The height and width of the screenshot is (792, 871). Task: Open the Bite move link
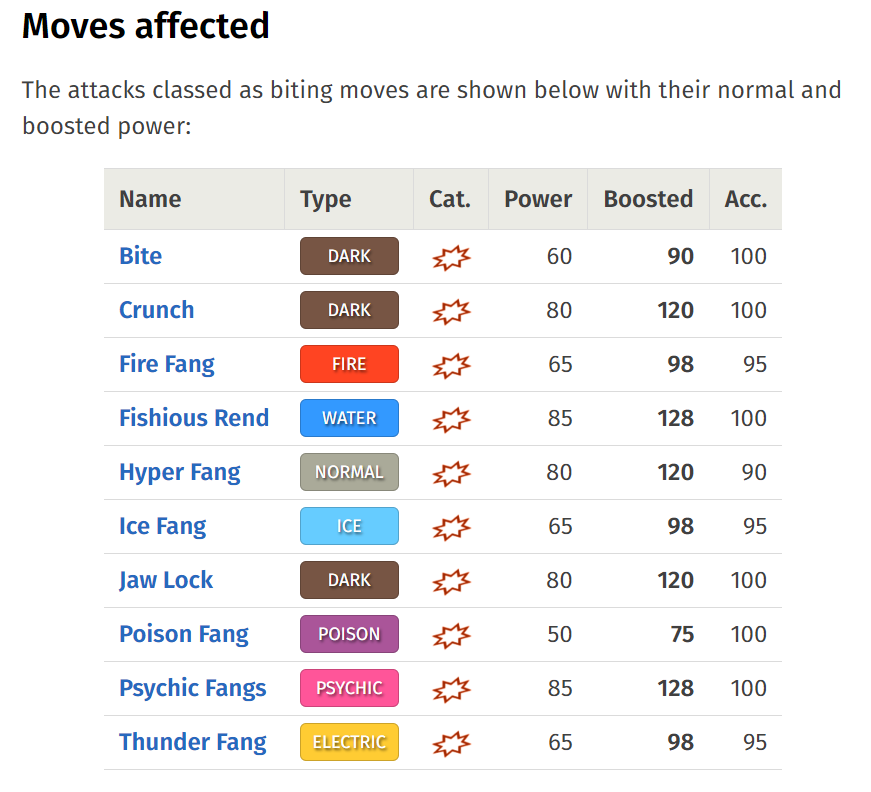(141, 256)
